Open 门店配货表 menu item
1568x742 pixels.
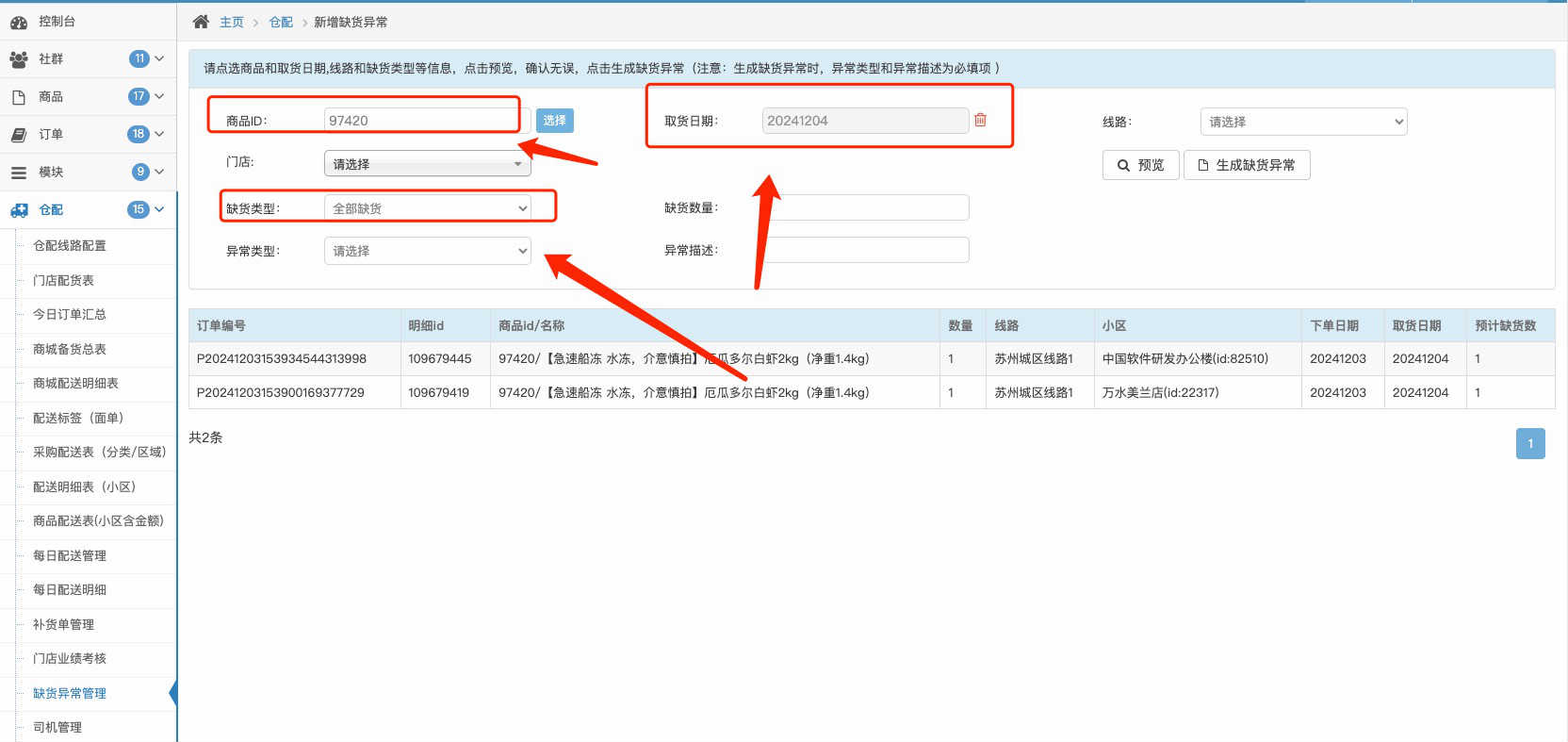tap(63, 280)
